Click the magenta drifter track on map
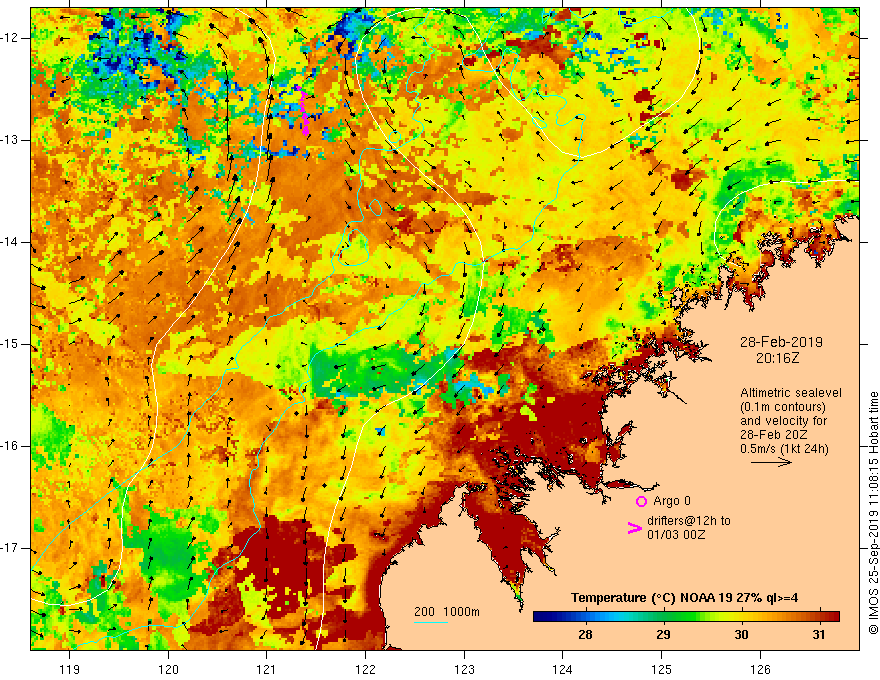Screen dimensions: 880x680 pos(303,111)
